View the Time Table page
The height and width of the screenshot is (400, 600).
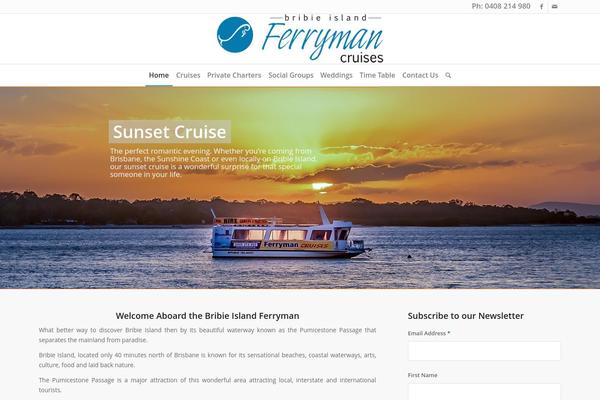(x=377, y=75)
